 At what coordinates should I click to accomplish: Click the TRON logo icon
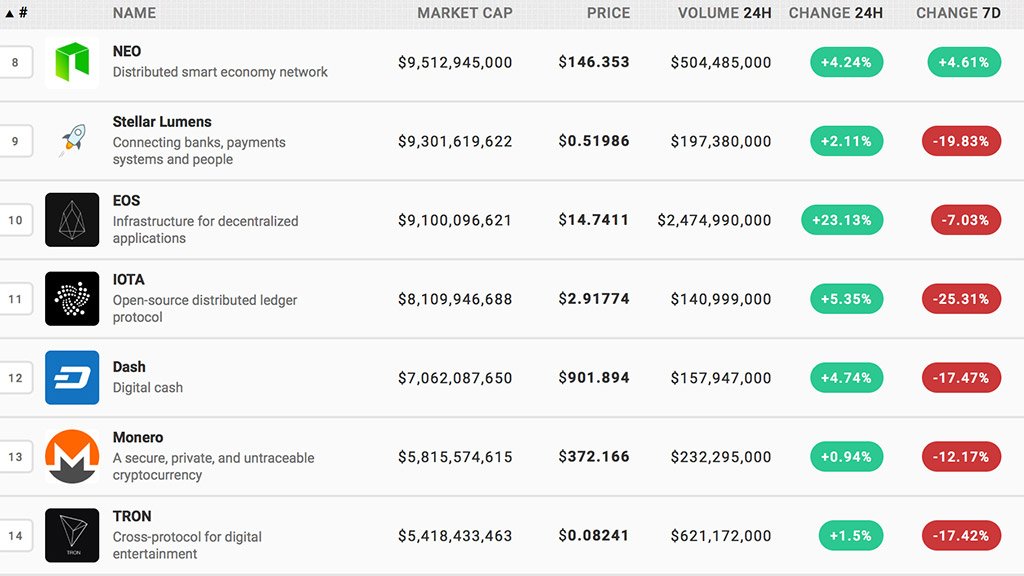pos(72,536)
